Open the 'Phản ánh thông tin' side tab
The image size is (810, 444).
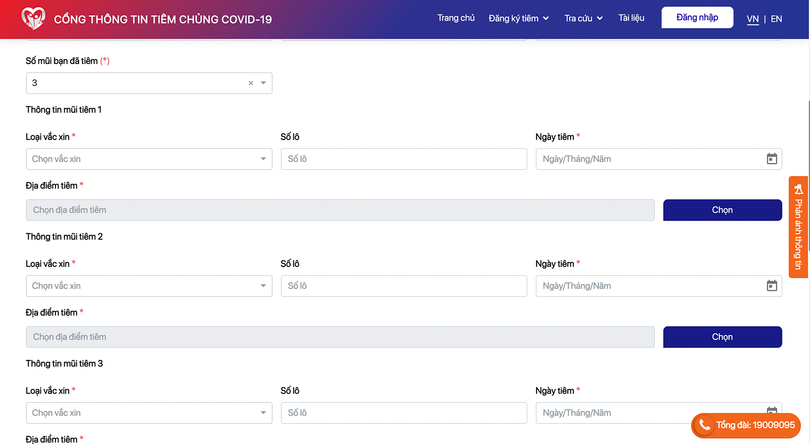[x=798, y=225]
